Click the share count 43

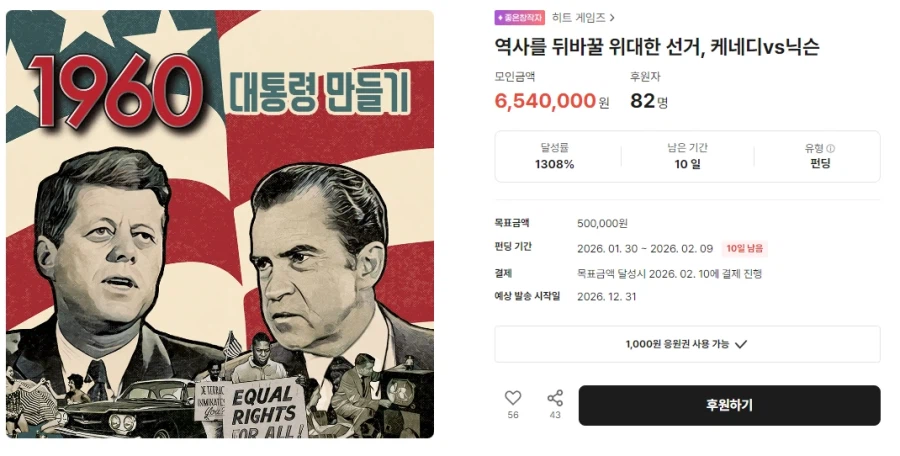[555, 416]
